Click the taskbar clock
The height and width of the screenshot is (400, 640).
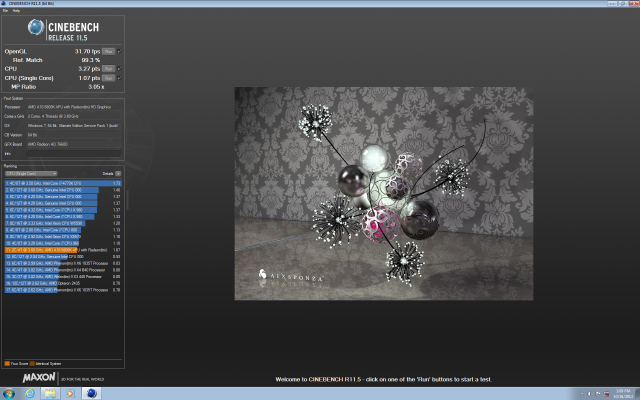coord(623,394)
